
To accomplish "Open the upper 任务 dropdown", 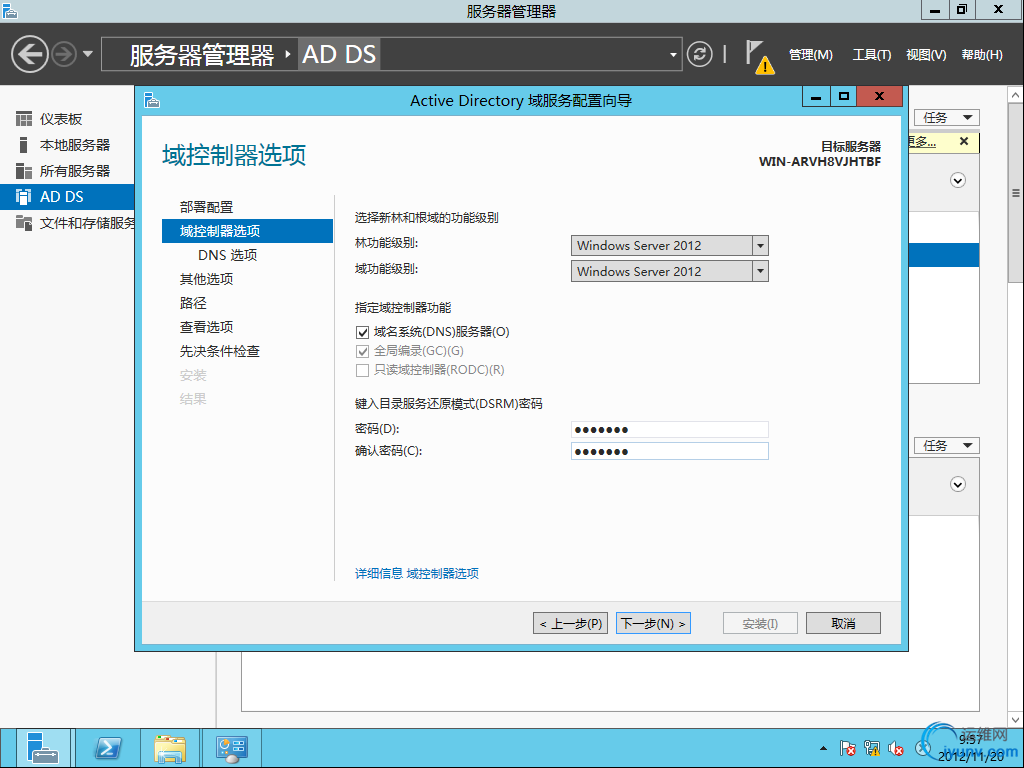I will [947, 118].
